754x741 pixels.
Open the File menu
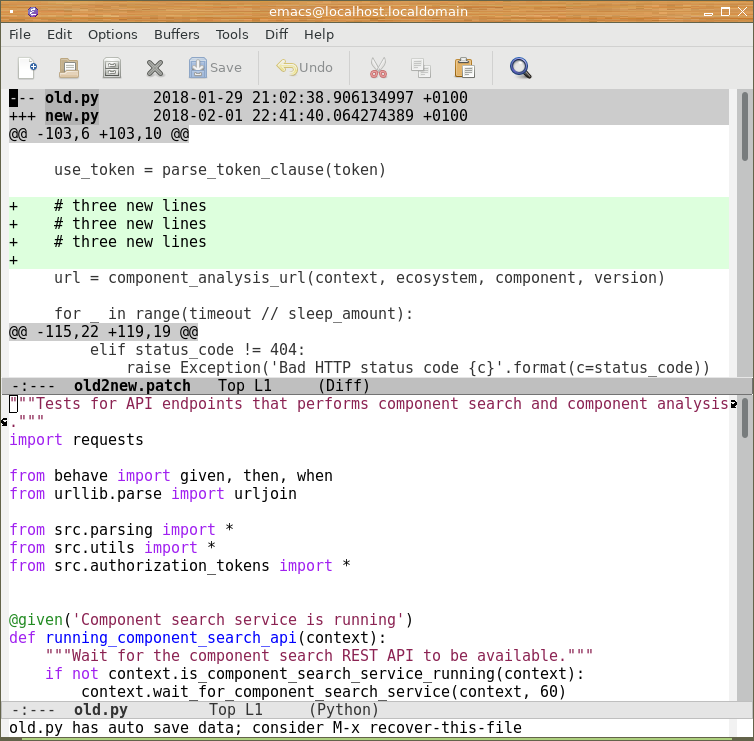pos(20,34)
